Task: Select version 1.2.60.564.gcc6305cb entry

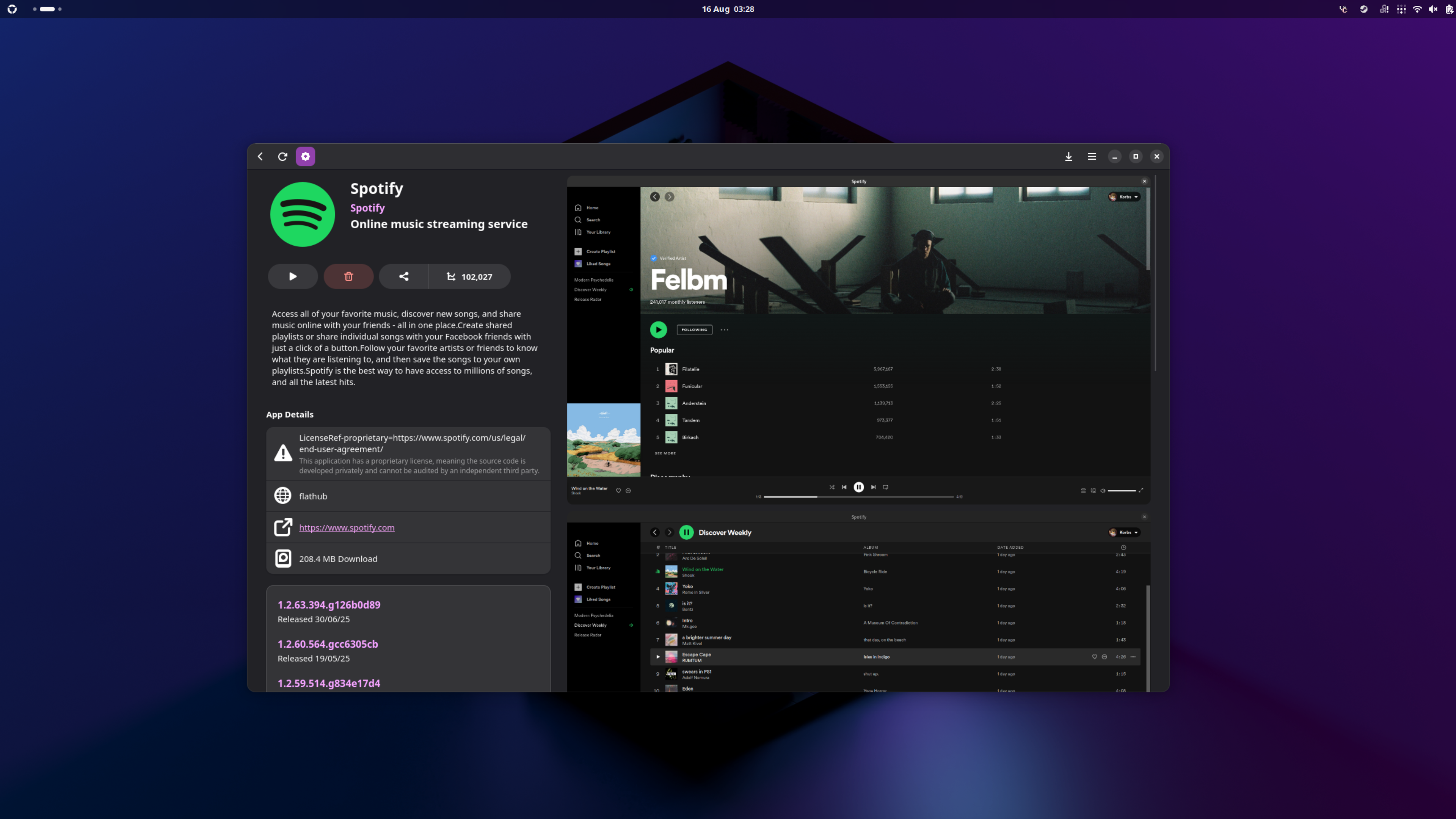Action: pyautogui.click(x=328, y=644)
